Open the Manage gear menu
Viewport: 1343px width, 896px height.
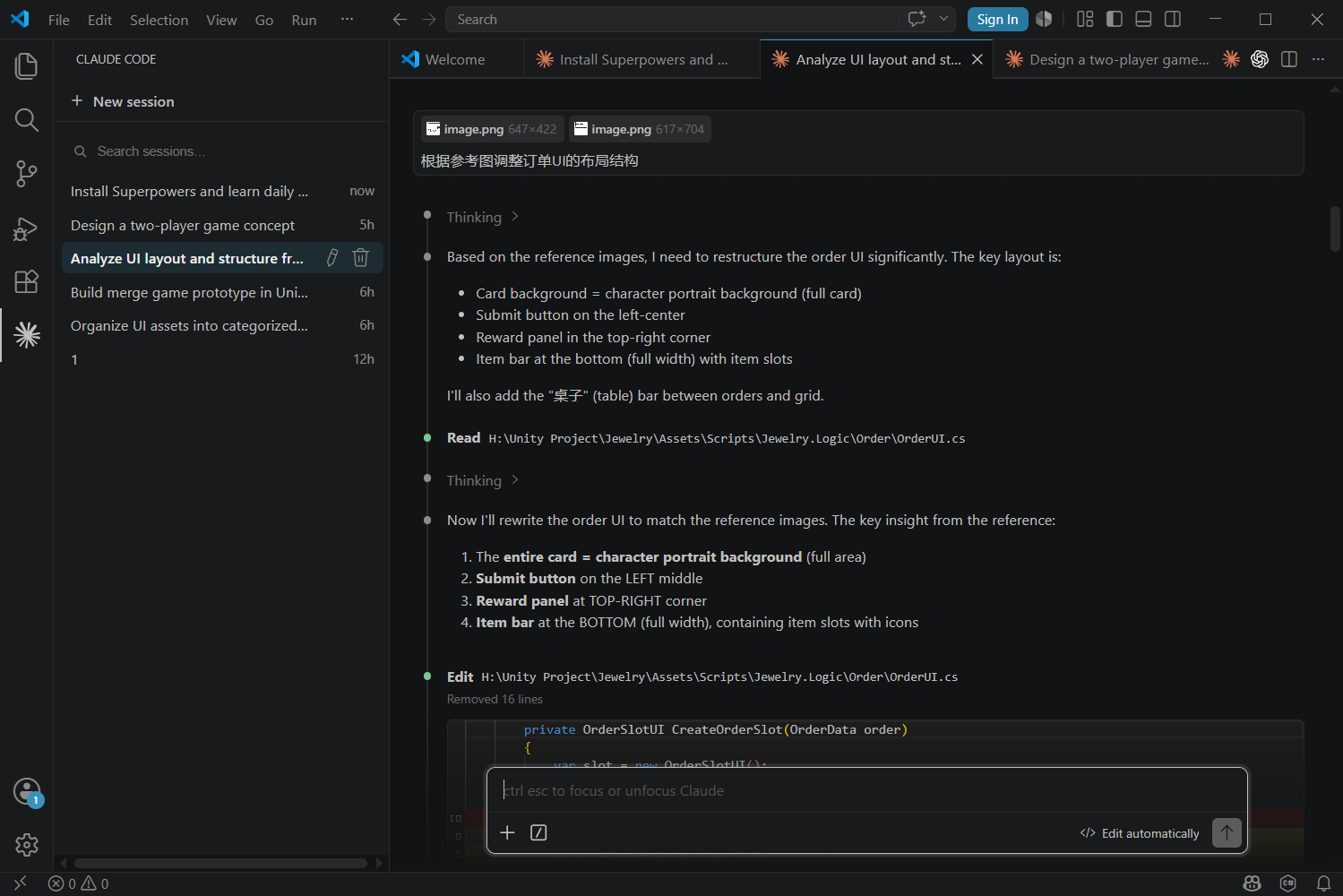(27, 844)
